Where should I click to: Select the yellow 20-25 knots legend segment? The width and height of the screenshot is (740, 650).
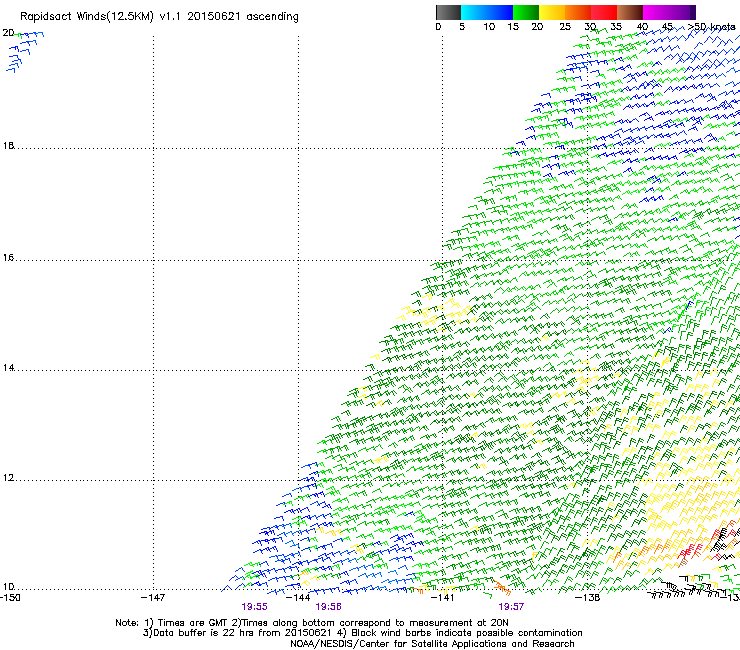pos(552,12)
